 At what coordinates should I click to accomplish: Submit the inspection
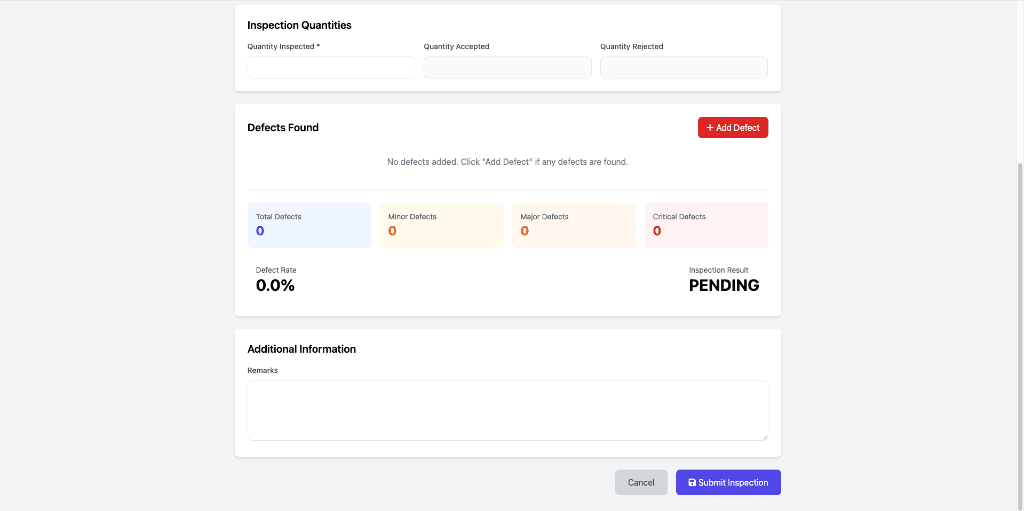tap(728, 482)
